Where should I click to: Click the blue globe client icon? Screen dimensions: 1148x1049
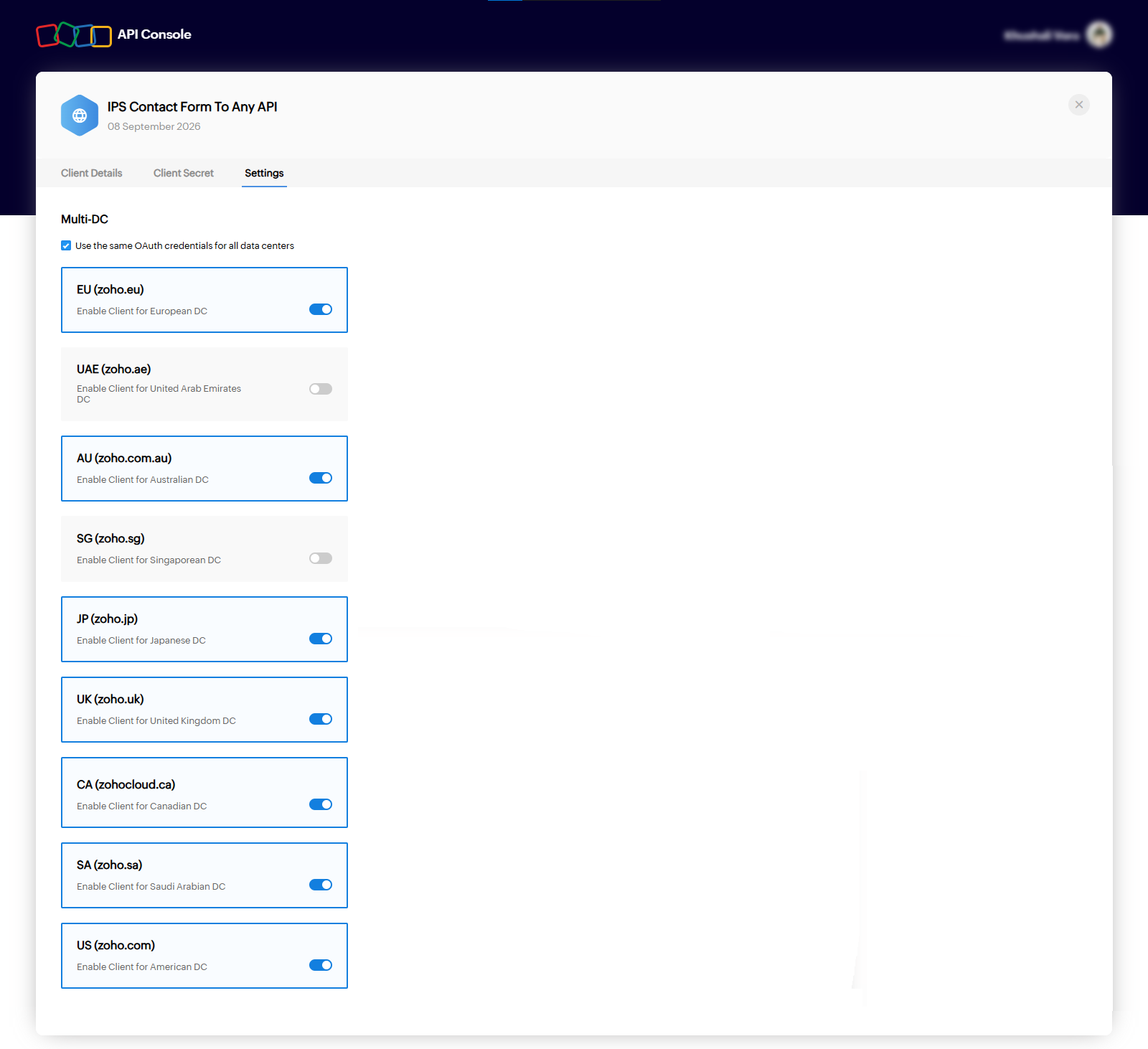pyautogui.click(x=80, y=116)
